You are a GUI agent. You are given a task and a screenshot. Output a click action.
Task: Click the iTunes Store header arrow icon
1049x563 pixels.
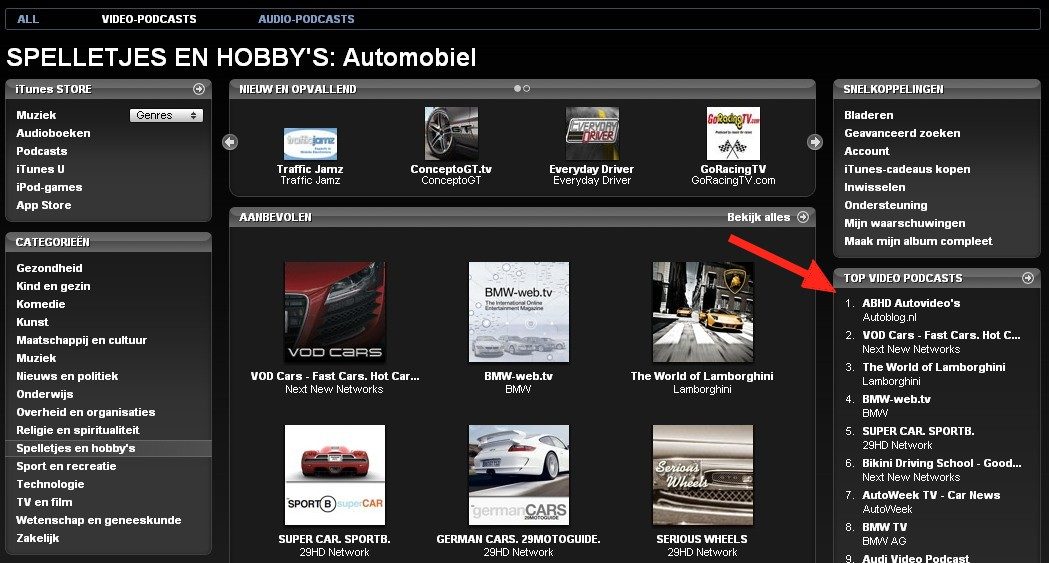[x=199, y=89]
